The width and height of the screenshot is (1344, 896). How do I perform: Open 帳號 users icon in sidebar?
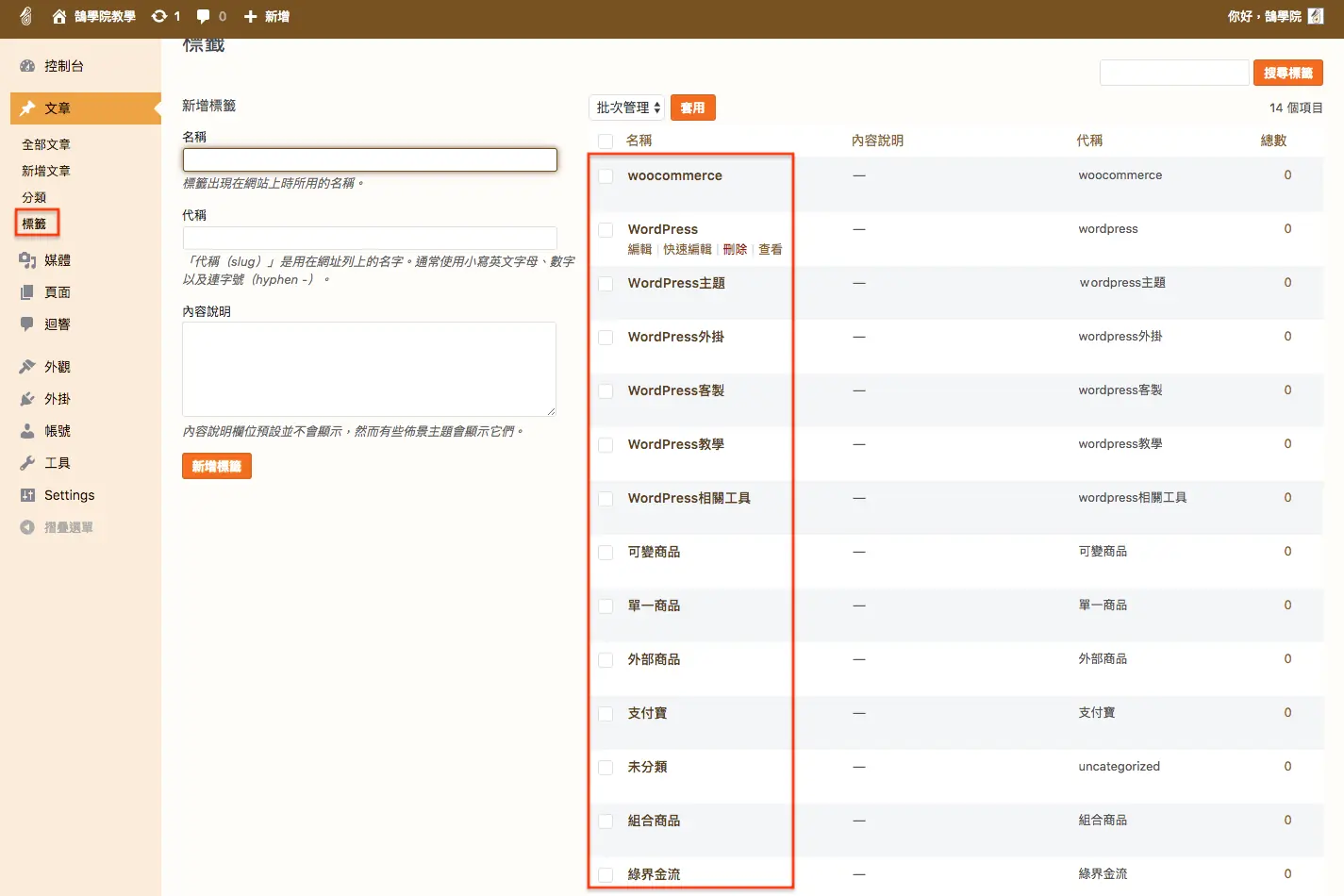[27, 431]
